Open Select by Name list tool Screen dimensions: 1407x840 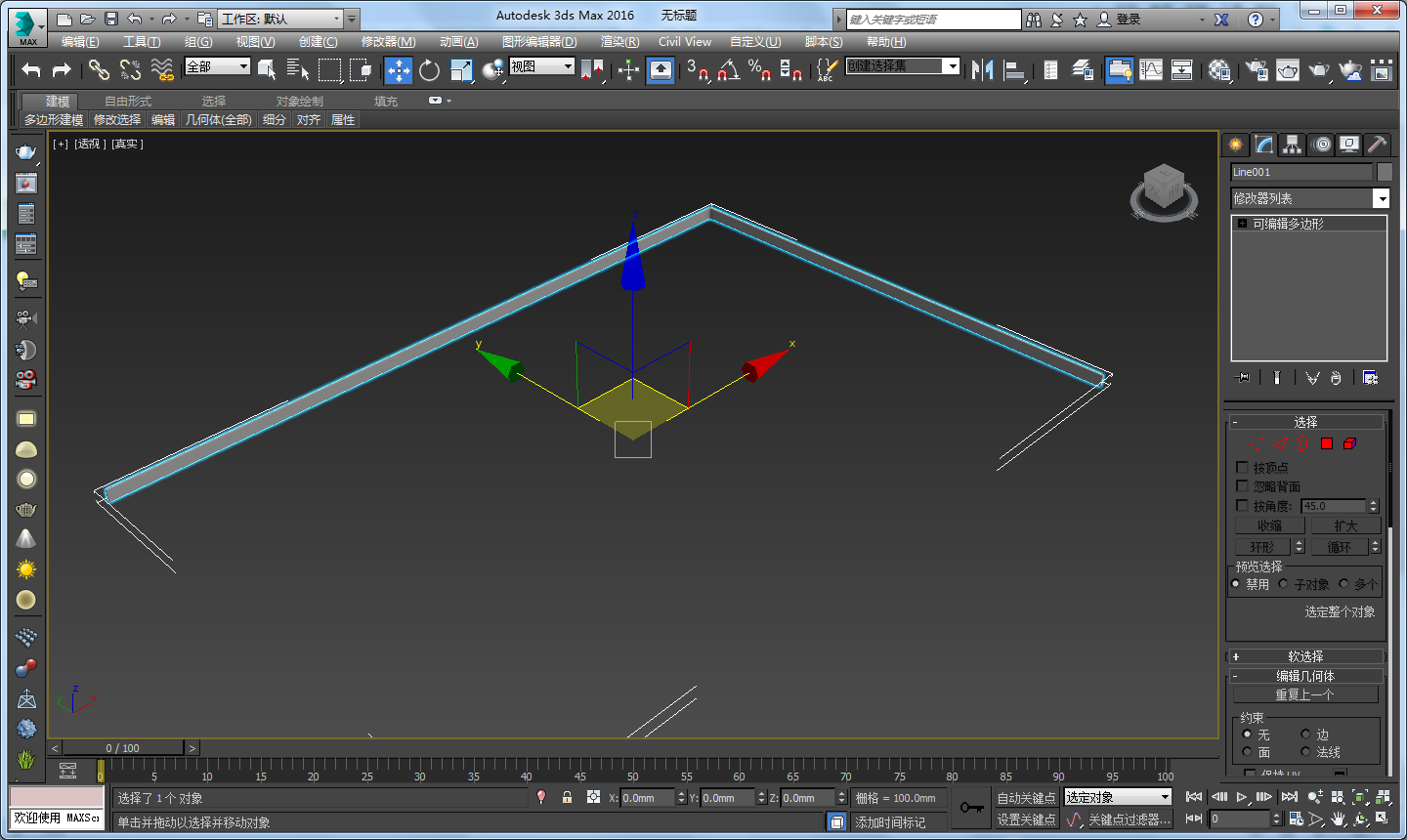pos(298,69)
